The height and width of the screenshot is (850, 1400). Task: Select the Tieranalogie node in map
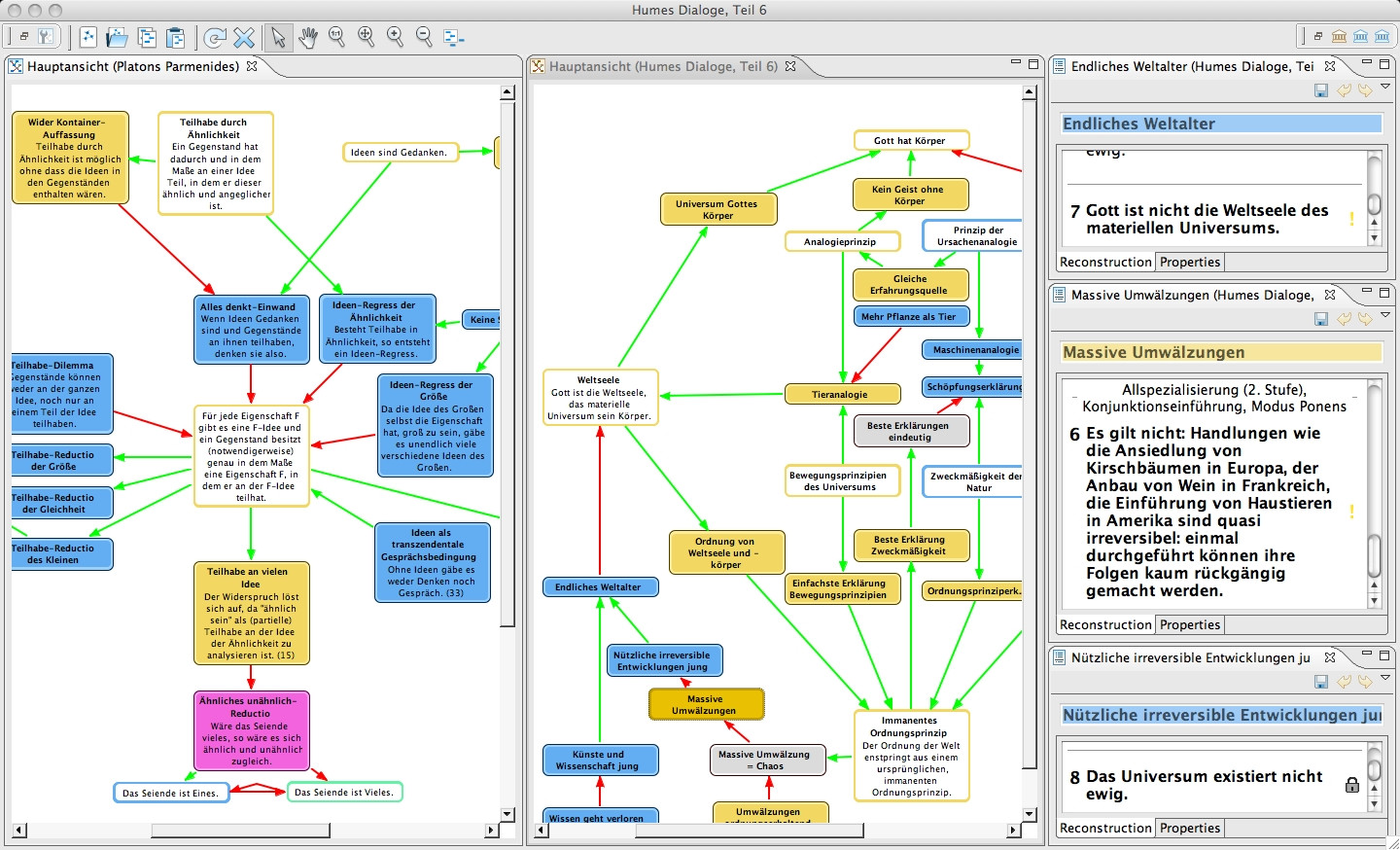coord(840,395)
